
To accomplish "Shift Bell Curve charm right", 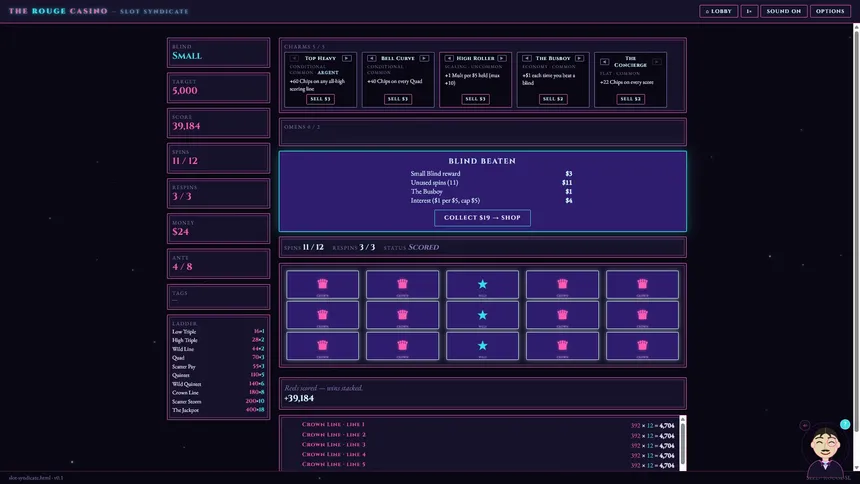I will coord(424,58).
